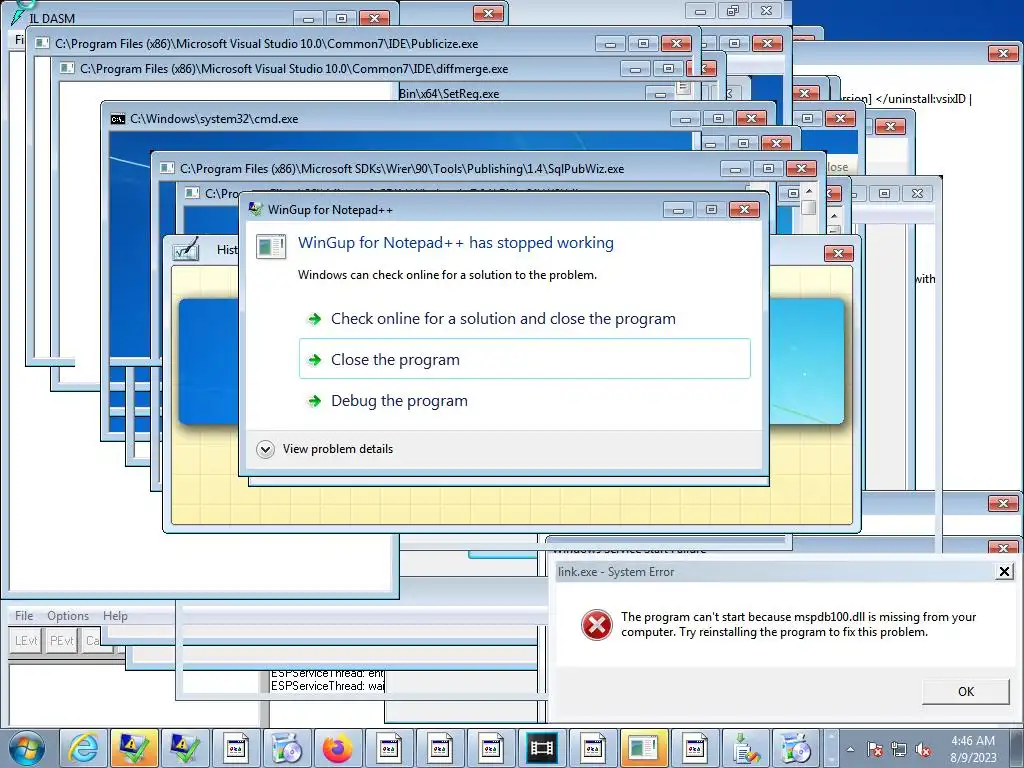Viewport: 1024px width, 768px height.
Task: Click the red error icon in link.exe dialog
Action: [x=597, y=625]
